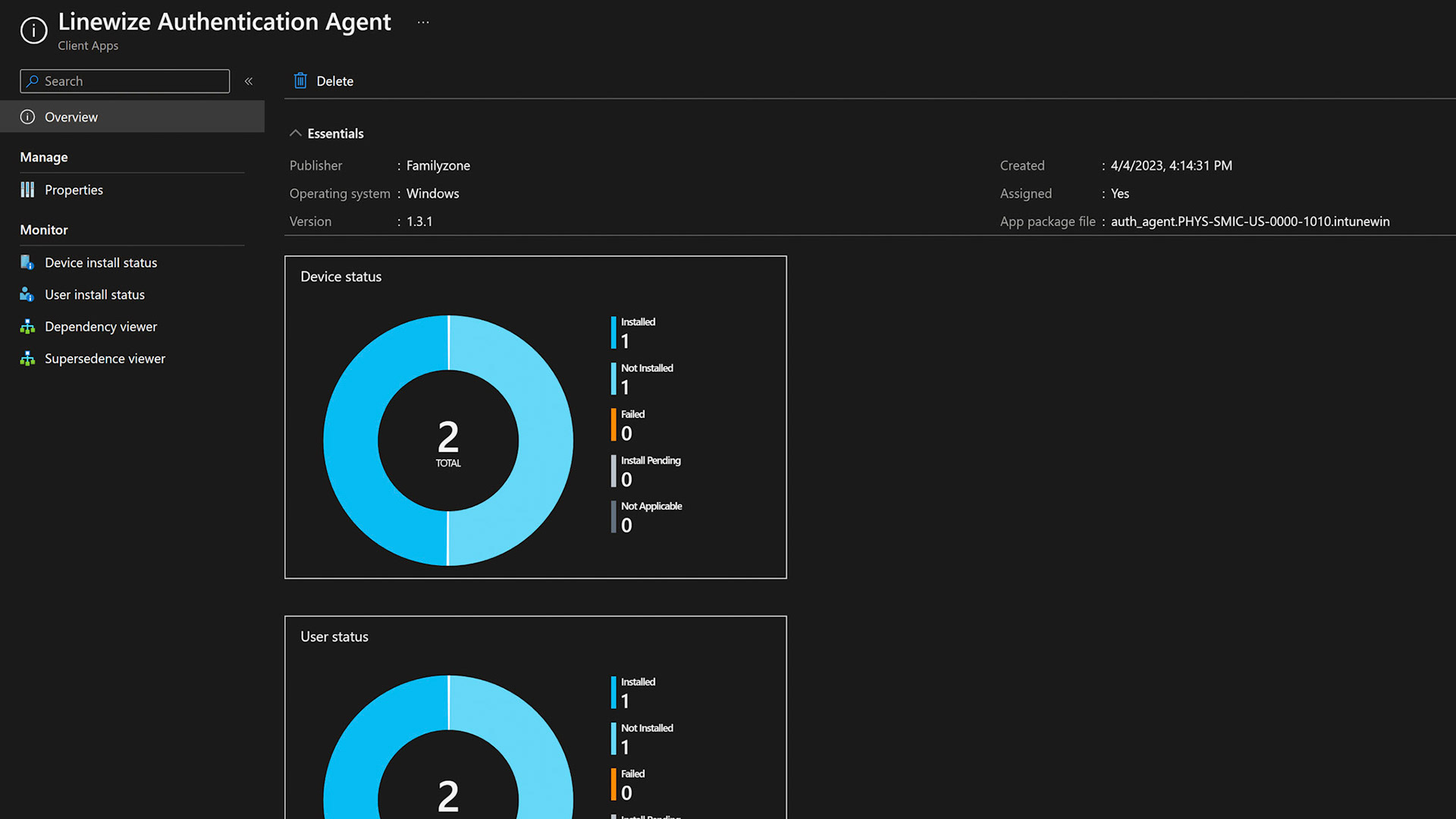Click Device status Installed blue swatch

click(x=613, y=332)
